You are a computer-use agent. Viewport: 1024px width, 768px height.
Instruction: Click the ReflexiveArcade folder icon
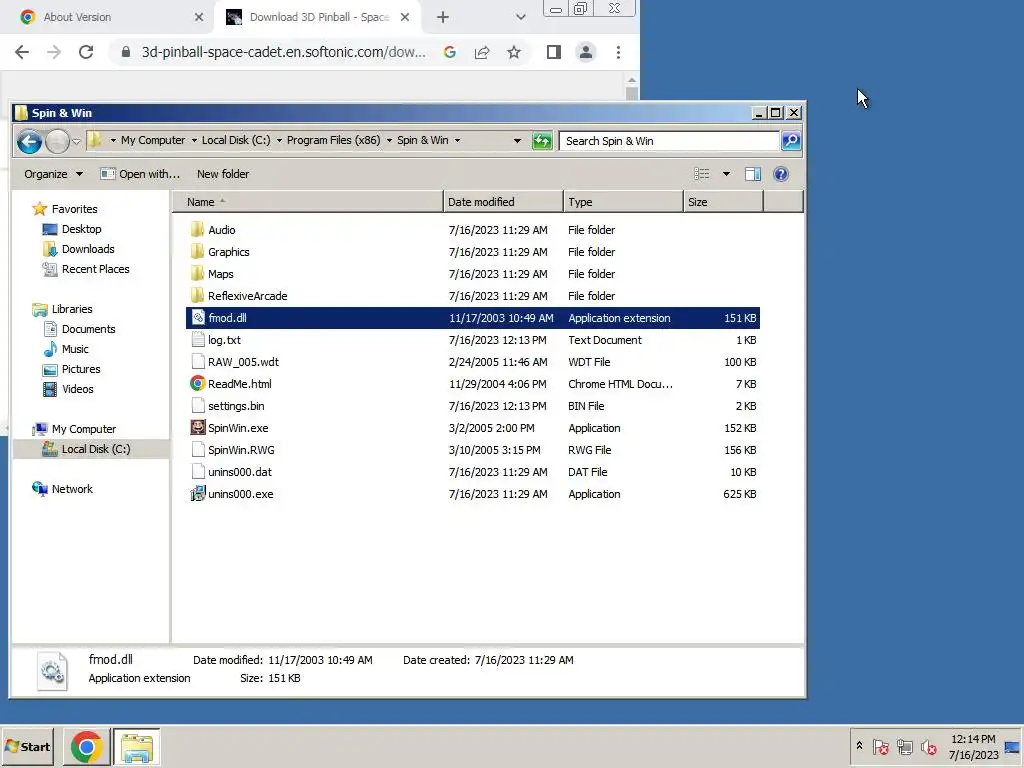click(197, 296)
